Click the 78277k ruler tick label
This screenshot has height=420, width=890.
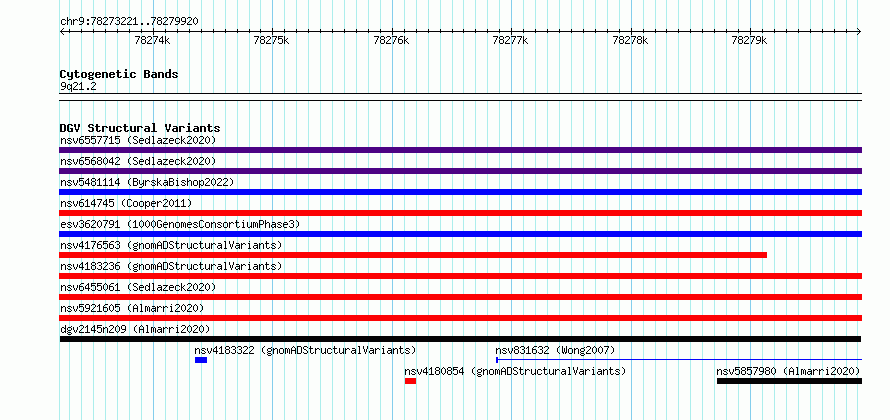tap(510, 40)
